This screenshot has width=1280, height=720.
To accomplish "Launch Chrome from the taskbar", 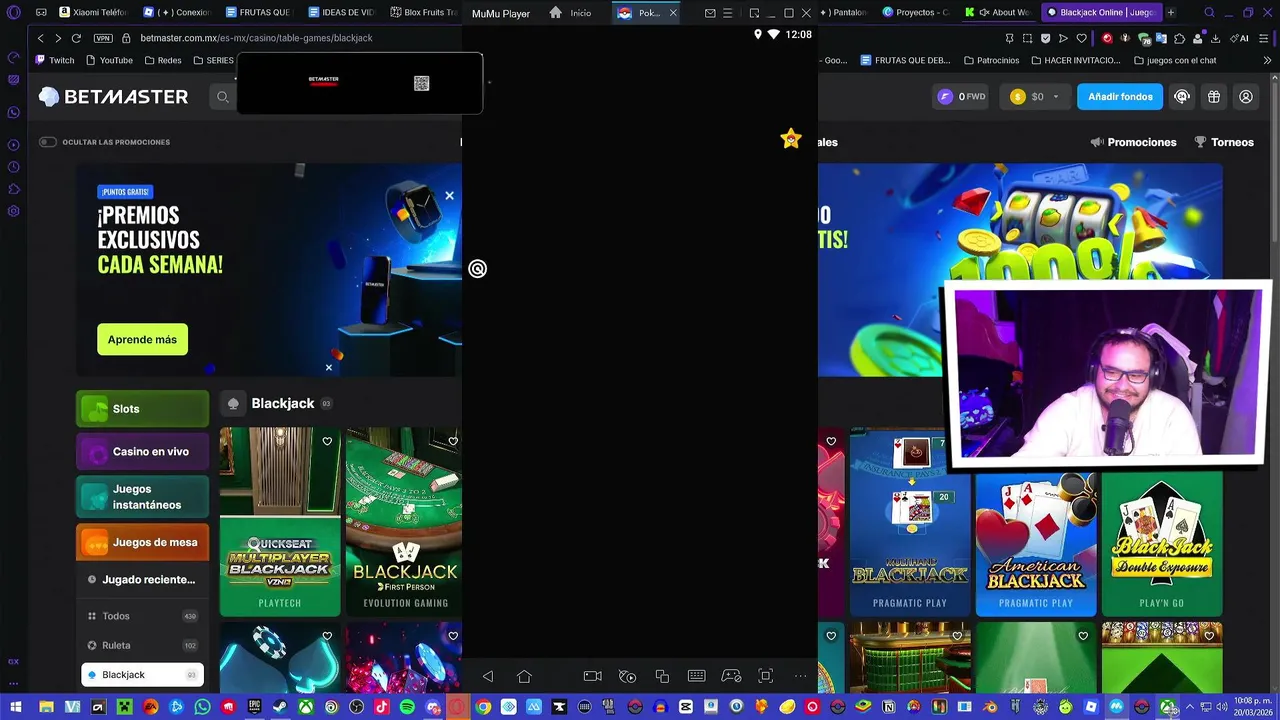I will [483, 707].
